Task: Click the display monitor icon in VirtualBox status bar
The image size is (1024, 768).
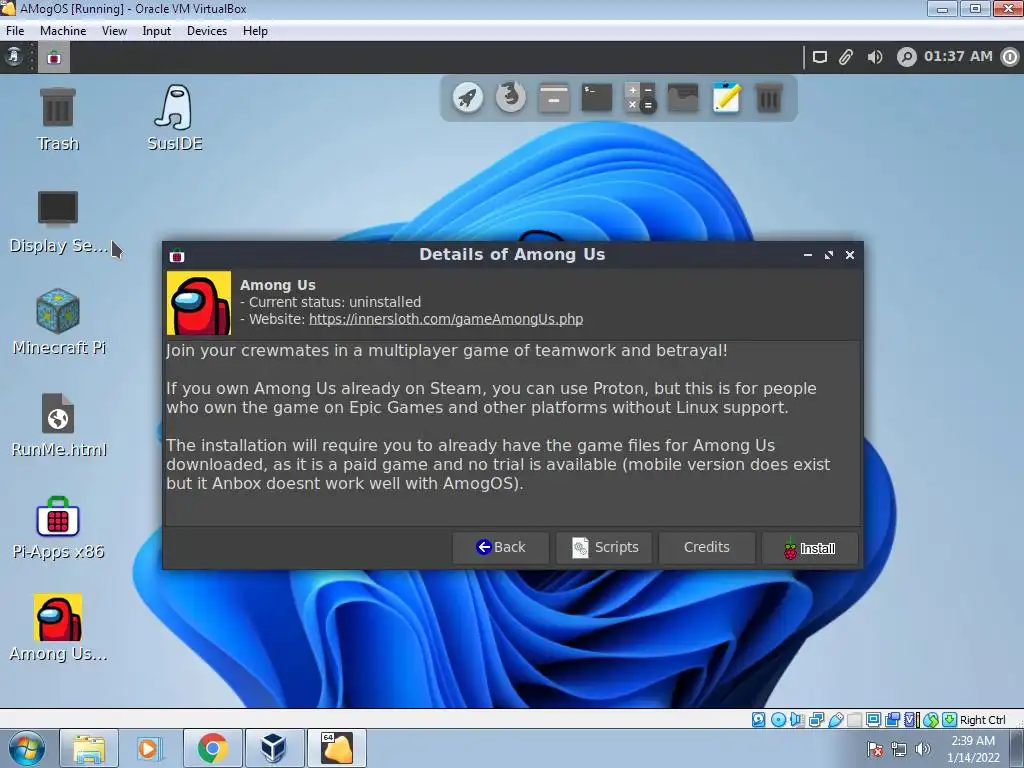Action: [x=873, y=720]
